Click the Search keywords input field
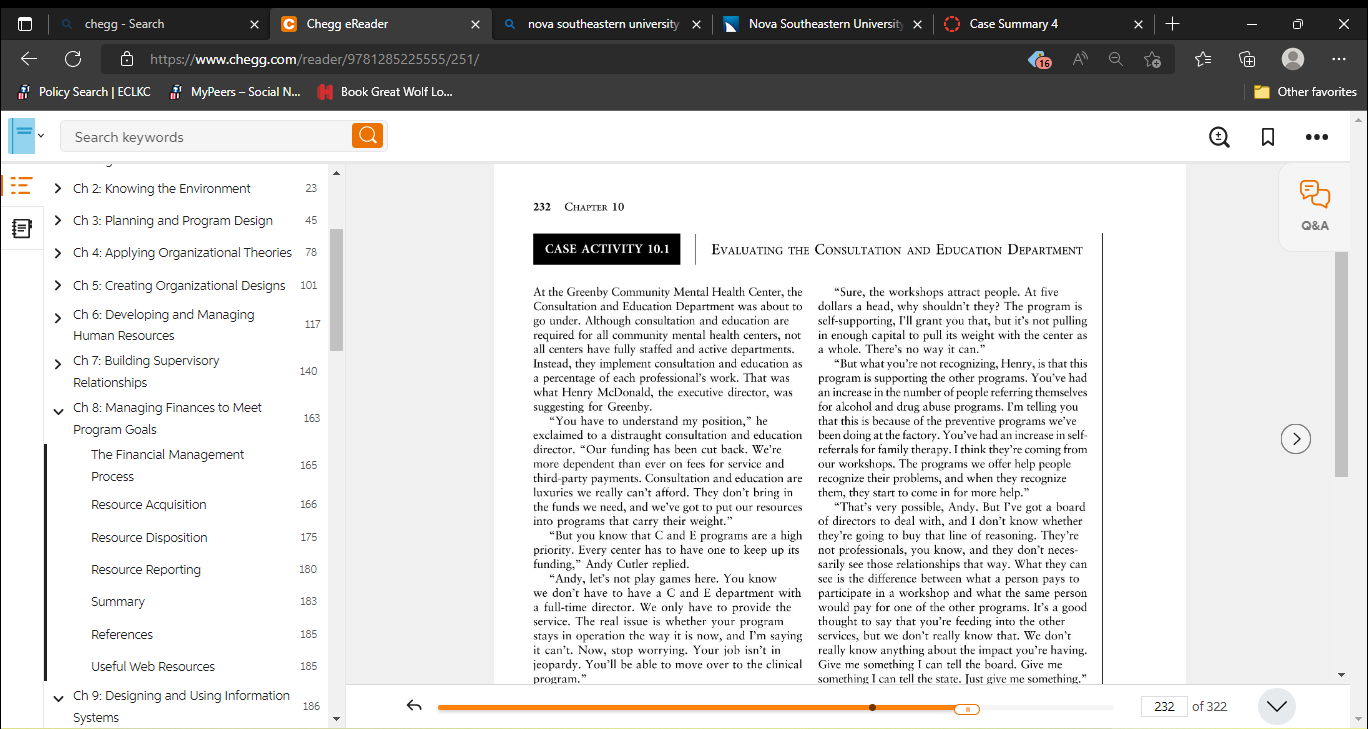 point(205,137)
